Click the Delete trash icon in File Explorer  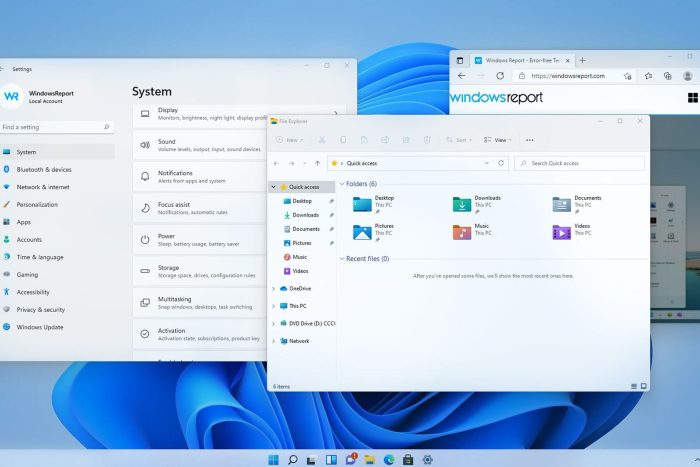click(427, 140)
